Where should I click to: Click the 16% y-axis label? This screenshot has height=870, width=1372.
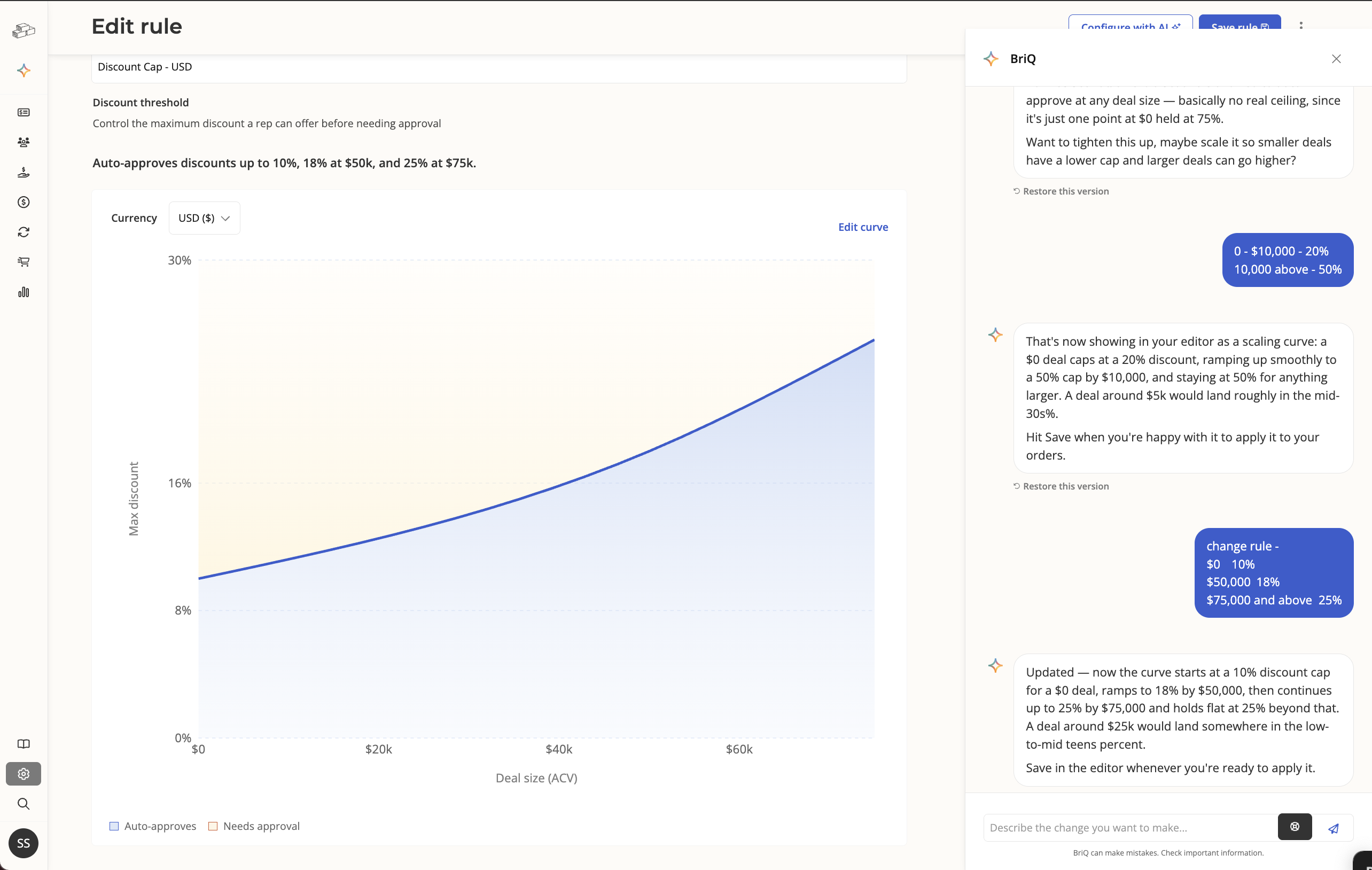pos(180,483)
